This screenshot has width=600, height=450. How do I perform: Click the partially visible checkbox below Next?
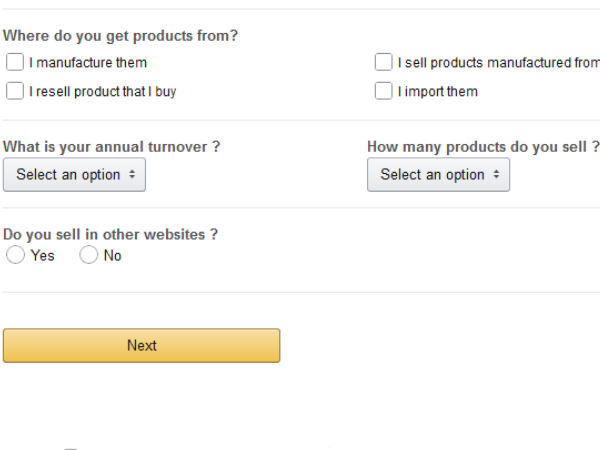click(71, 449)
